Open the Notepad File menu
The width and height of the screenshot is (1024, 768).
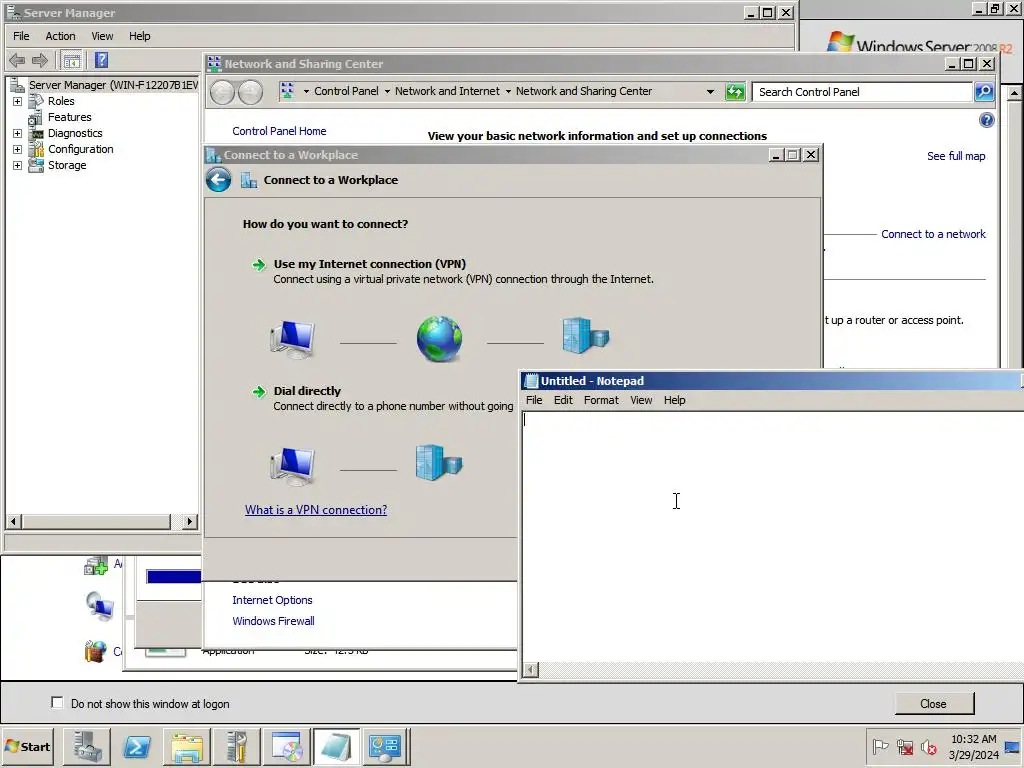534,400
